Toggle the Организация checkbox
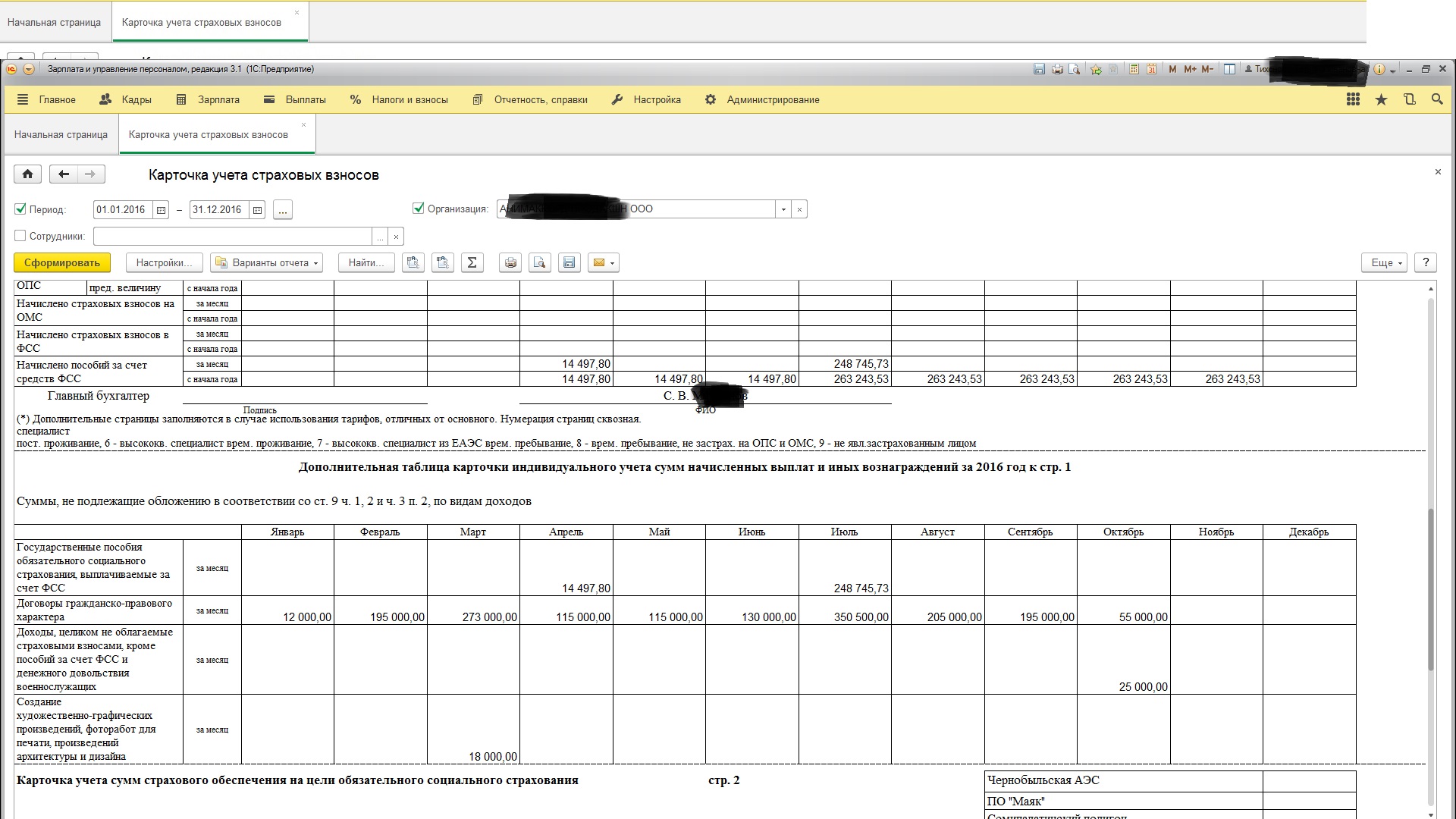This screenshot has width=1456, height=819. point(418,209)
